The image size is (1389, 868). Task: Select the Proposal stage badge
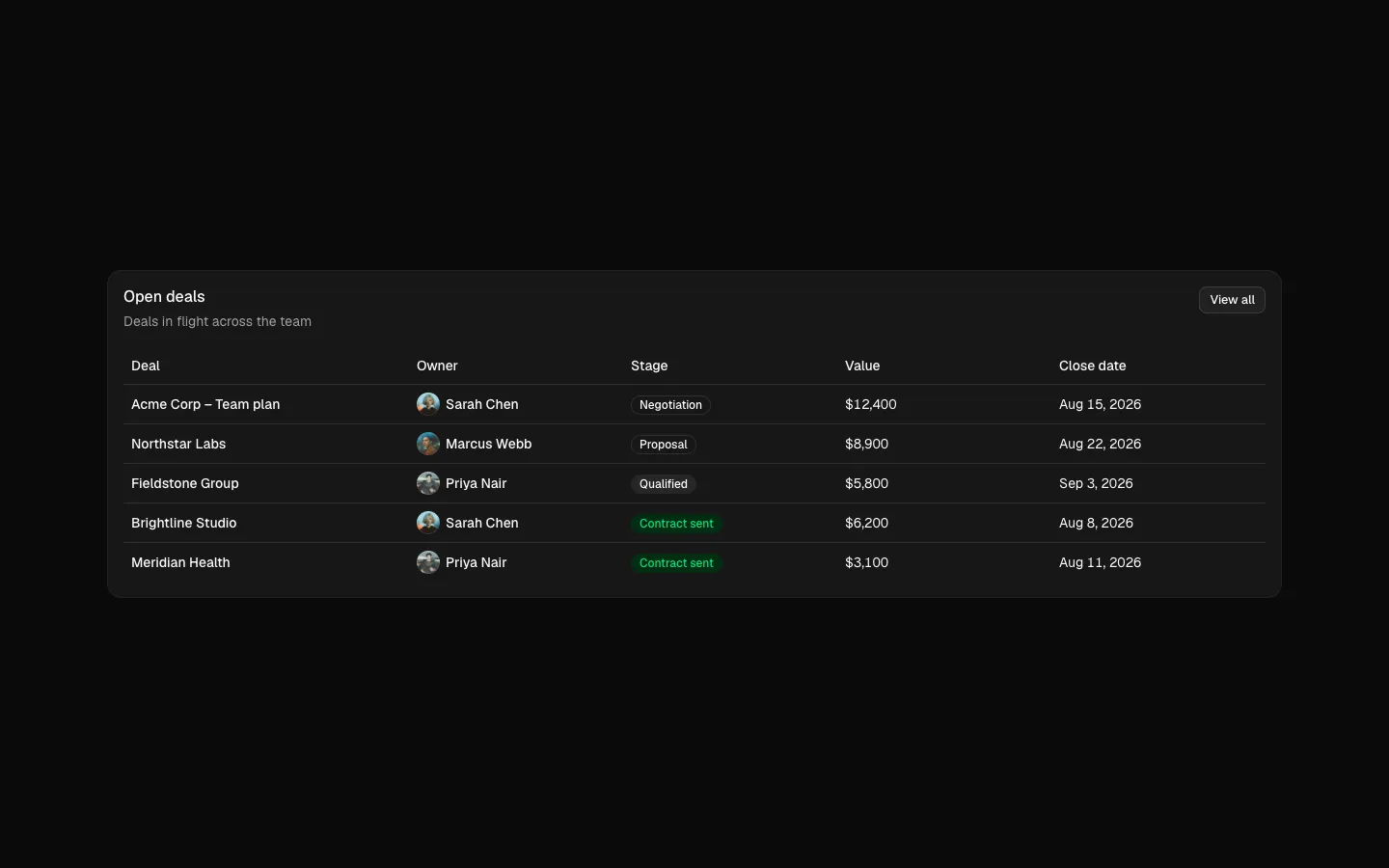(x=664, y=445)
